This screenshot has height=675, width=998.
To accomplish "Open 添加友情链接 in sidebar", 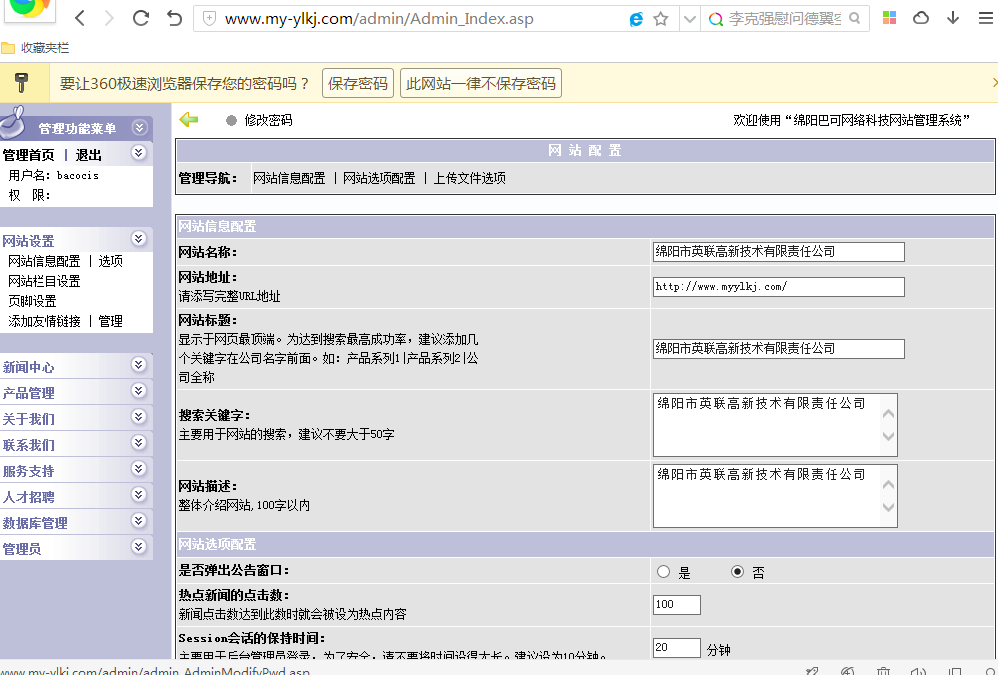I will click(x=45, y=321).
